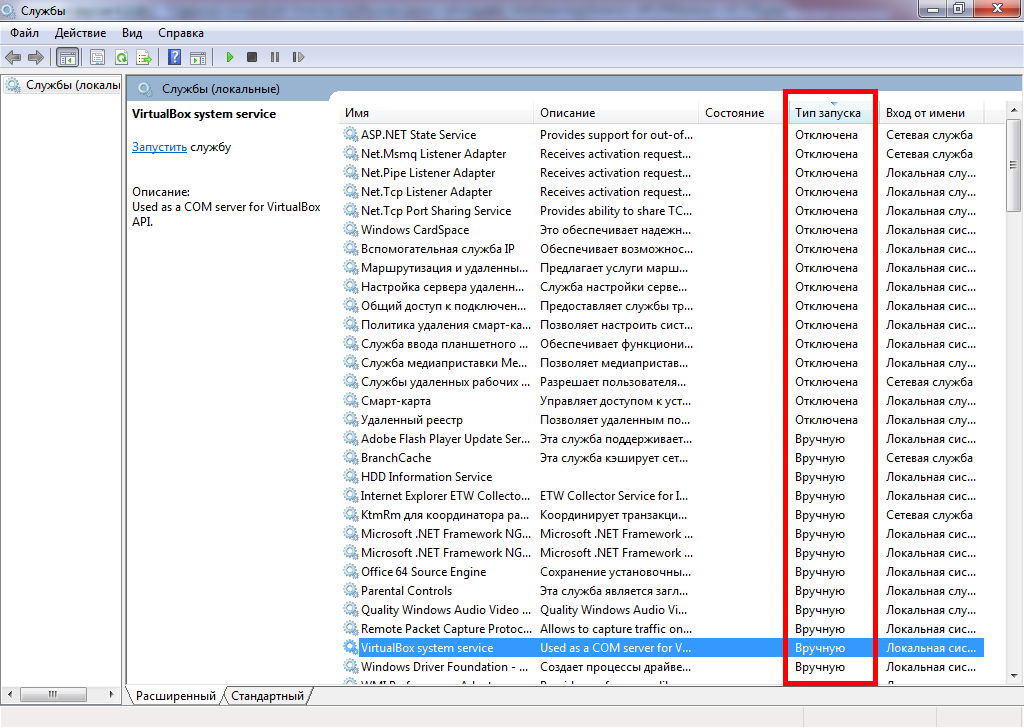Open Help with the blue question mark icon
The image size is (1024, 728).
coord(175,58)
